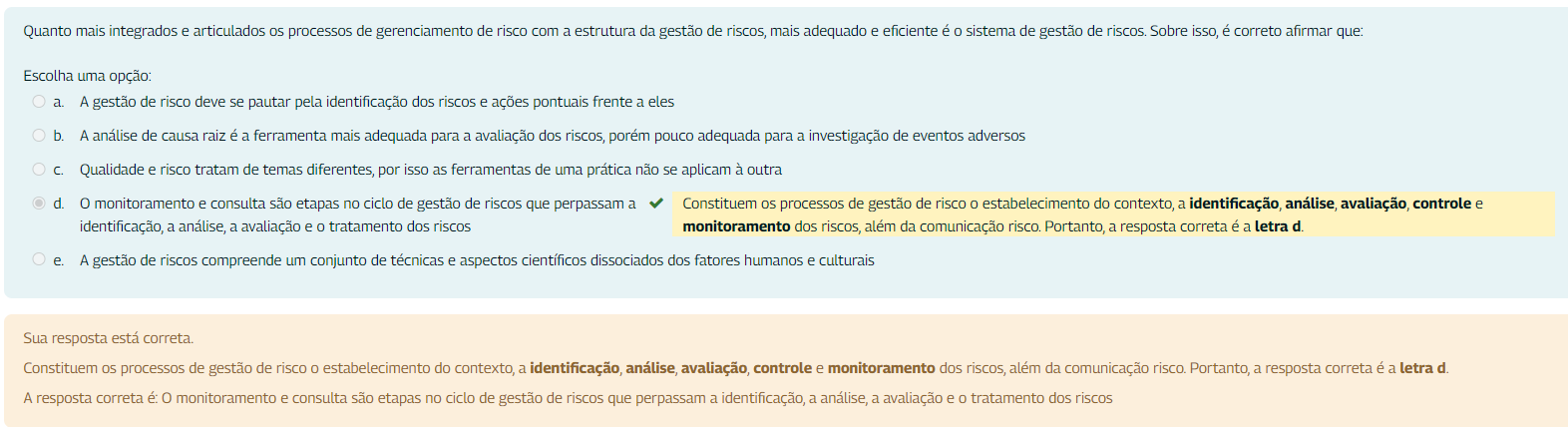Image resolution: width=1568 pixels, height=427 pixels.
Task: Pick radio button for option e
Action: (39, 259)
